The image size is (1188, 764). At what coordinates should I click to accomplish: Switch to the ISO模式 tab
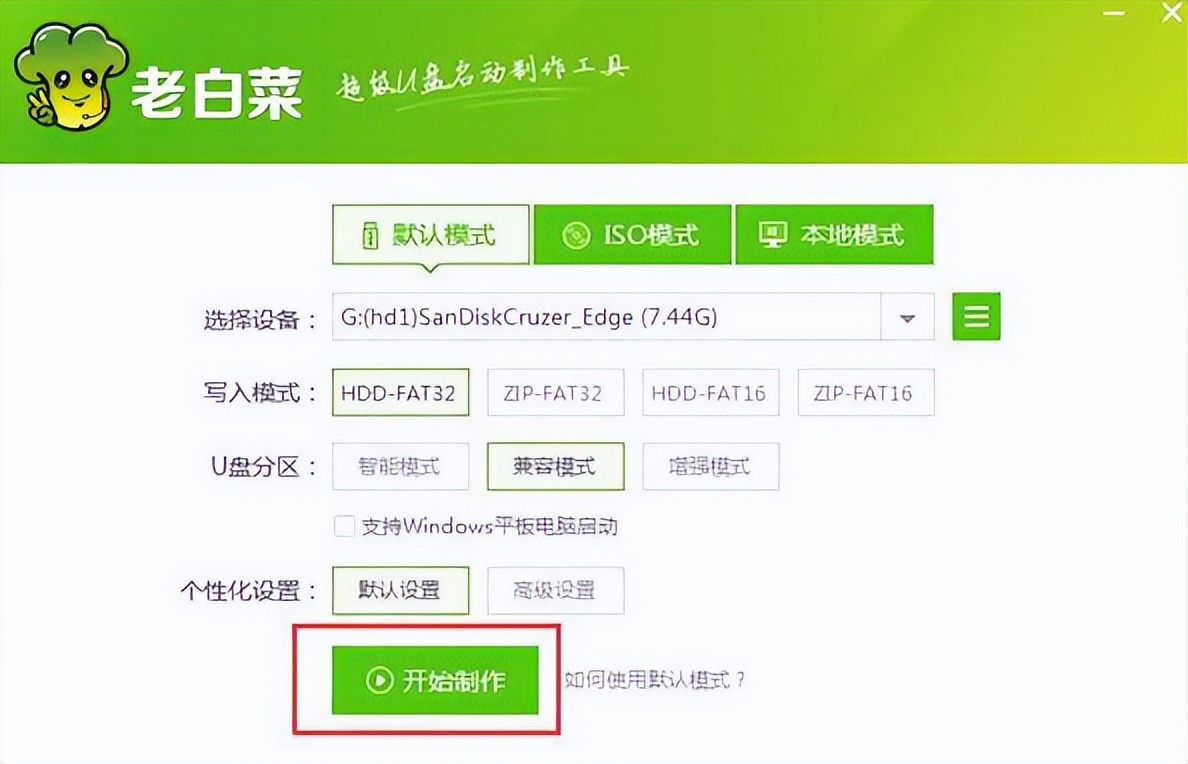[632, 234]
